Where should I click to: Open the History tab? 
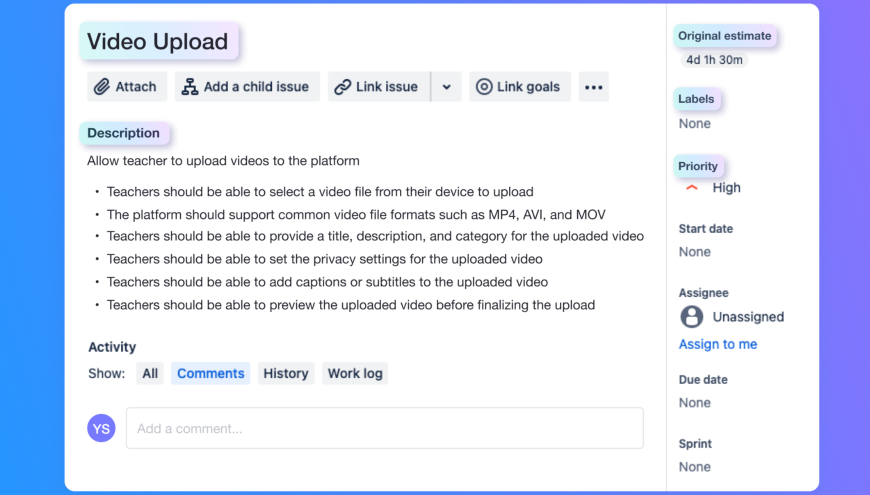pos(286,374)
